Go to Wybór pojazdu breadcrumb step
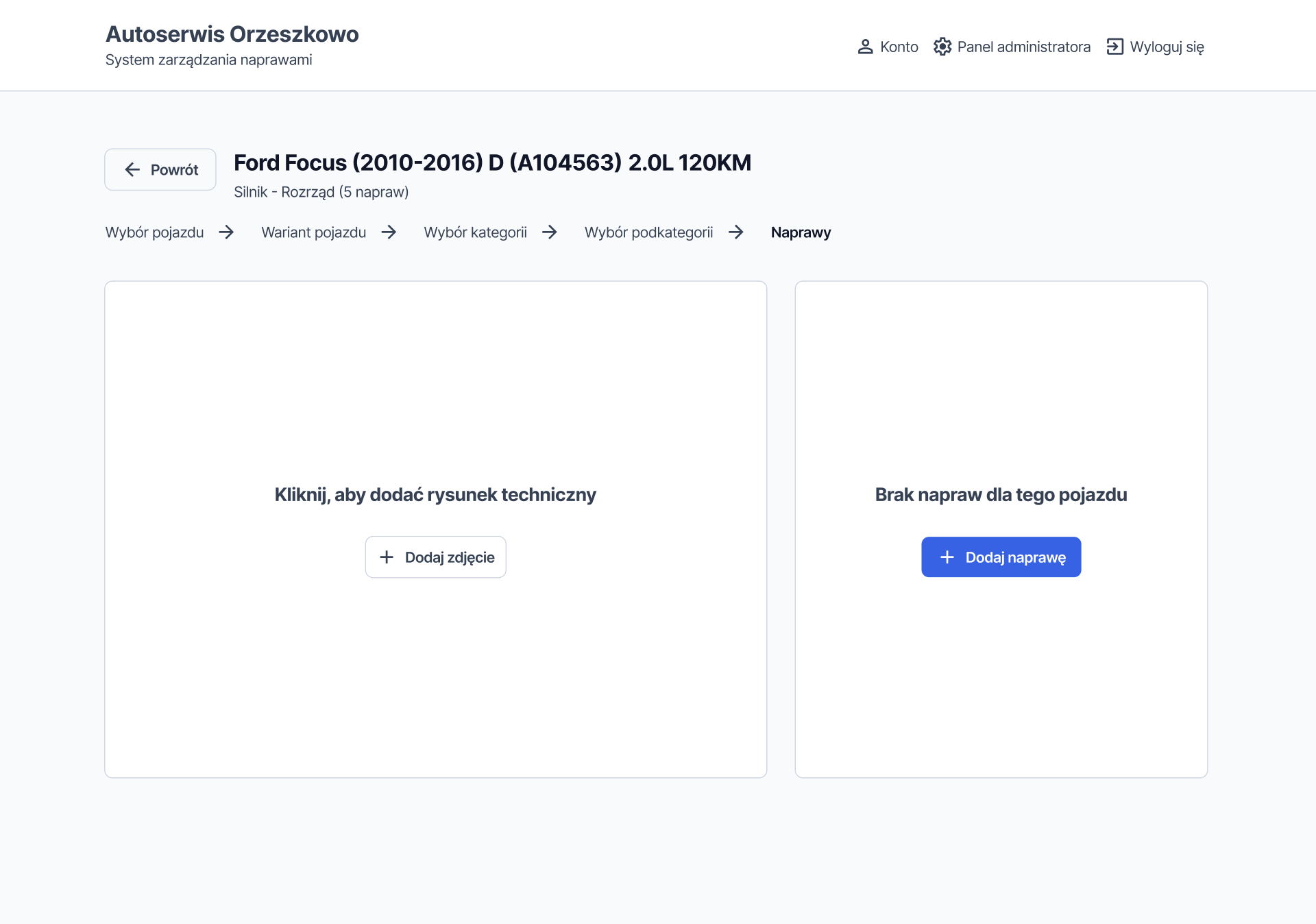Image resolution: width=1316 pixels, height=924 pixels. click(x=155, y=232)
